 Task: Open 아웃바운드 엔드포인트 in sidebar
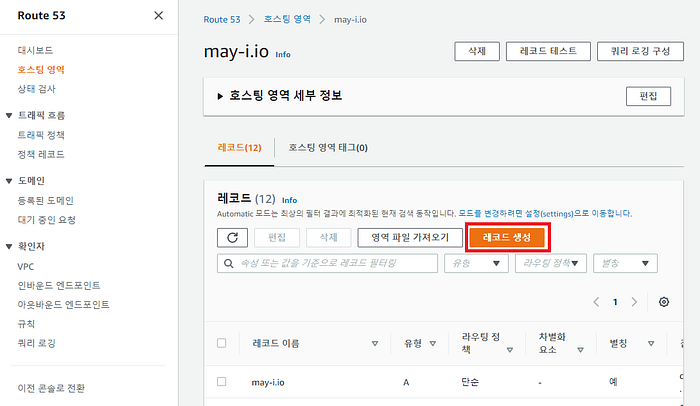[63, 305]
